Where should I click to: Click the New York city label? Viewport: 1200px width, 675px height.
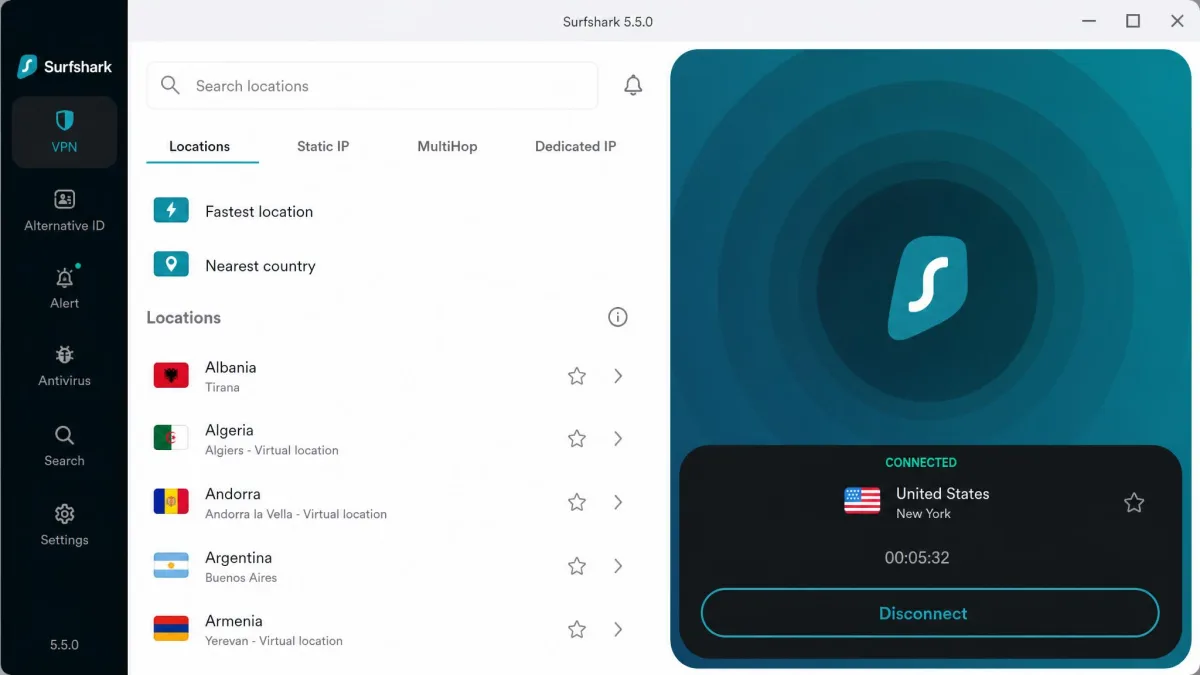(923, 514)
